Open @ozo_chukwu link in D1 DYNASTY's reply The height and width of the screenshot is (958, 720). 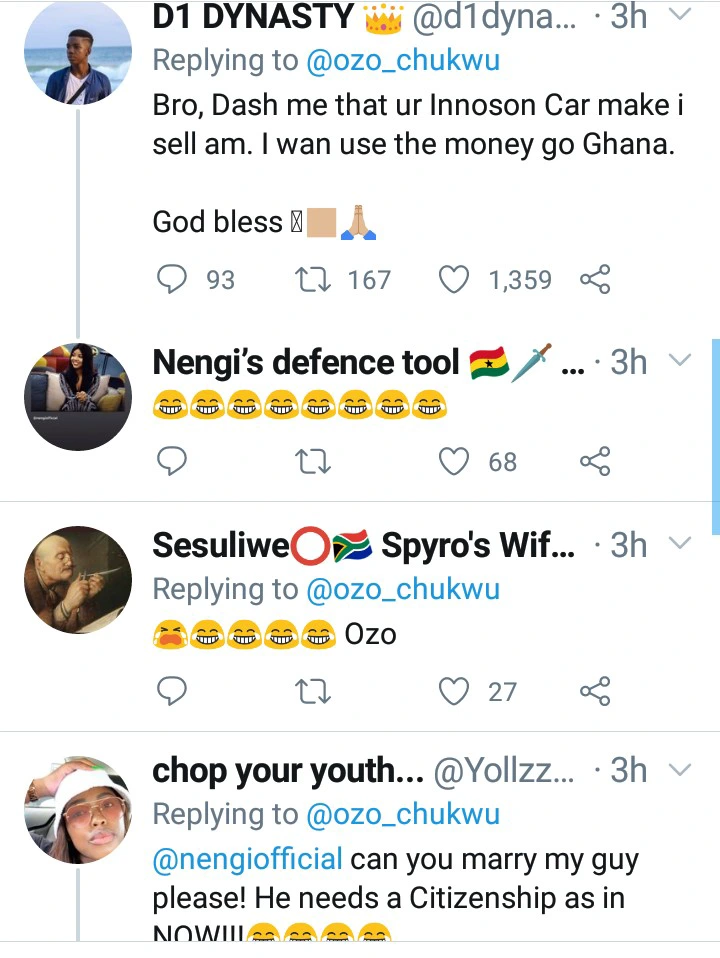[404, 60]
